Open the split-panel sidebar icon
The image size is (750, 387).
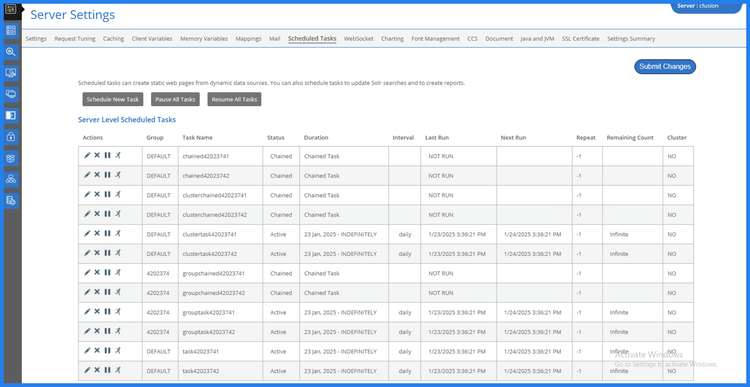pos(11,115)
